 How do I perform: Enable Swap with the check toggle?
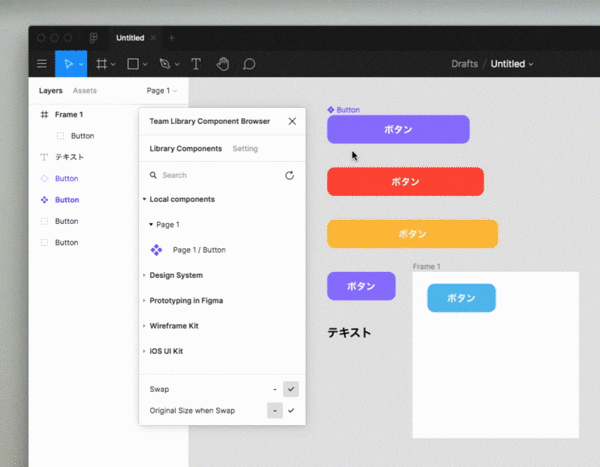tap(291, 389)
